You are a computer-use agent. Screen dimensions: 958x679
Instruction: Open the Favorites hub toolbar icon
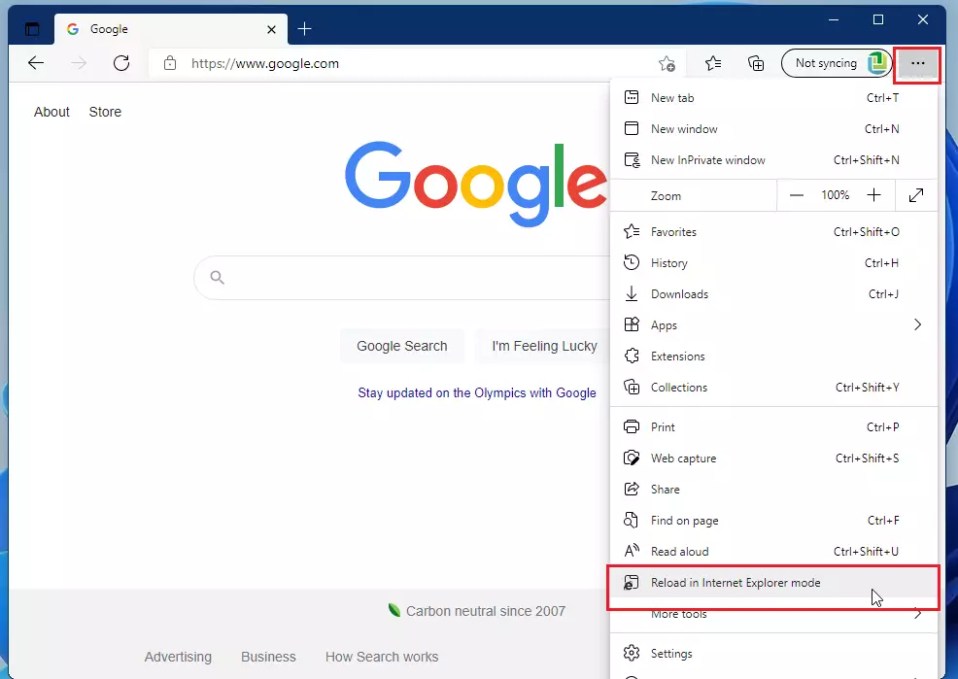pyautogui.click(x=712, y=62)
